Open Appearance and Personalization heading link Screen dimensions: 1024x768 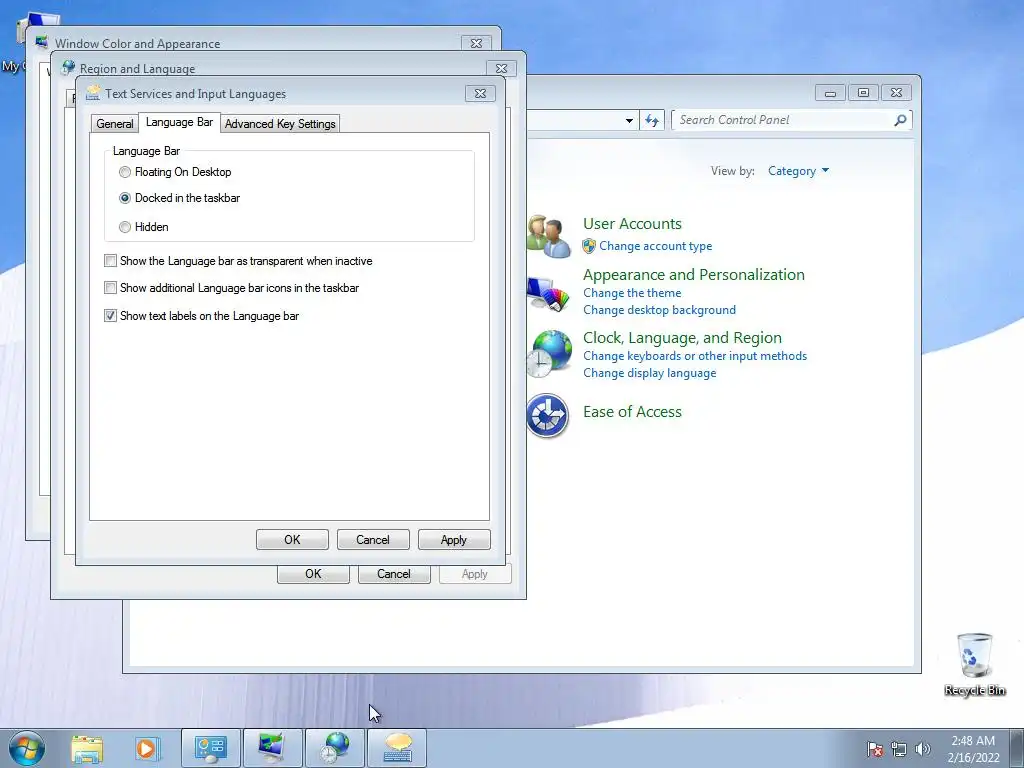tap(694, 275)
